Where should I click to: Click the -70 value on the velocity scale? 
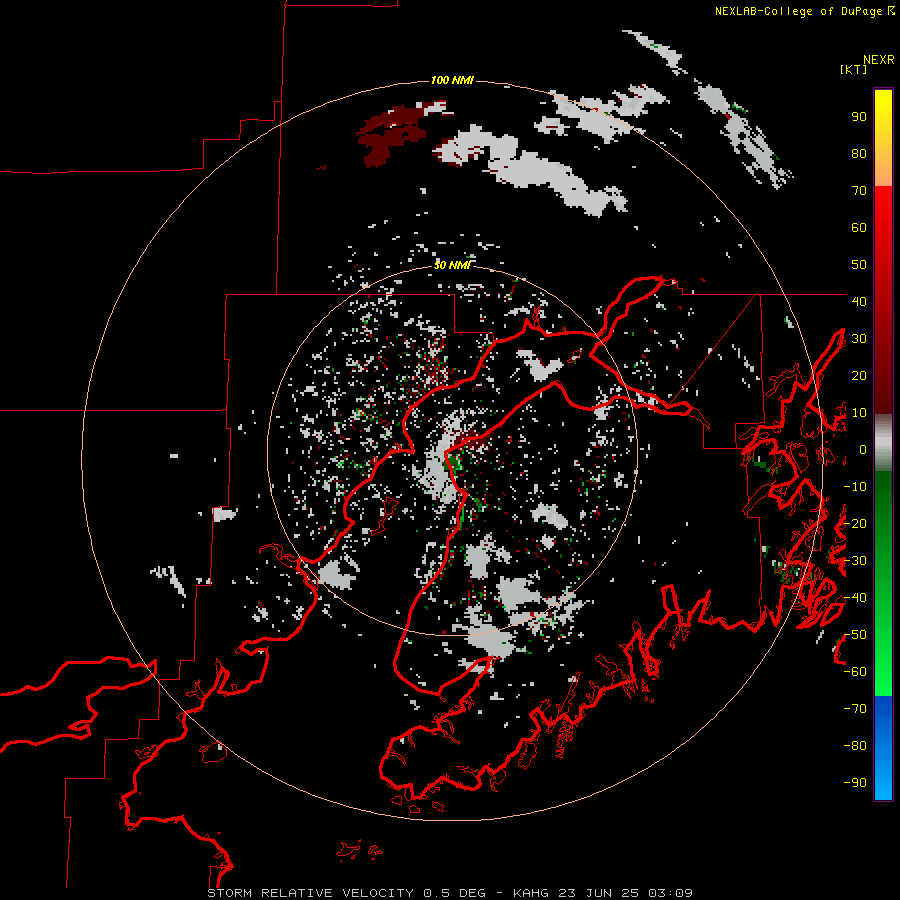click(855, 709)
